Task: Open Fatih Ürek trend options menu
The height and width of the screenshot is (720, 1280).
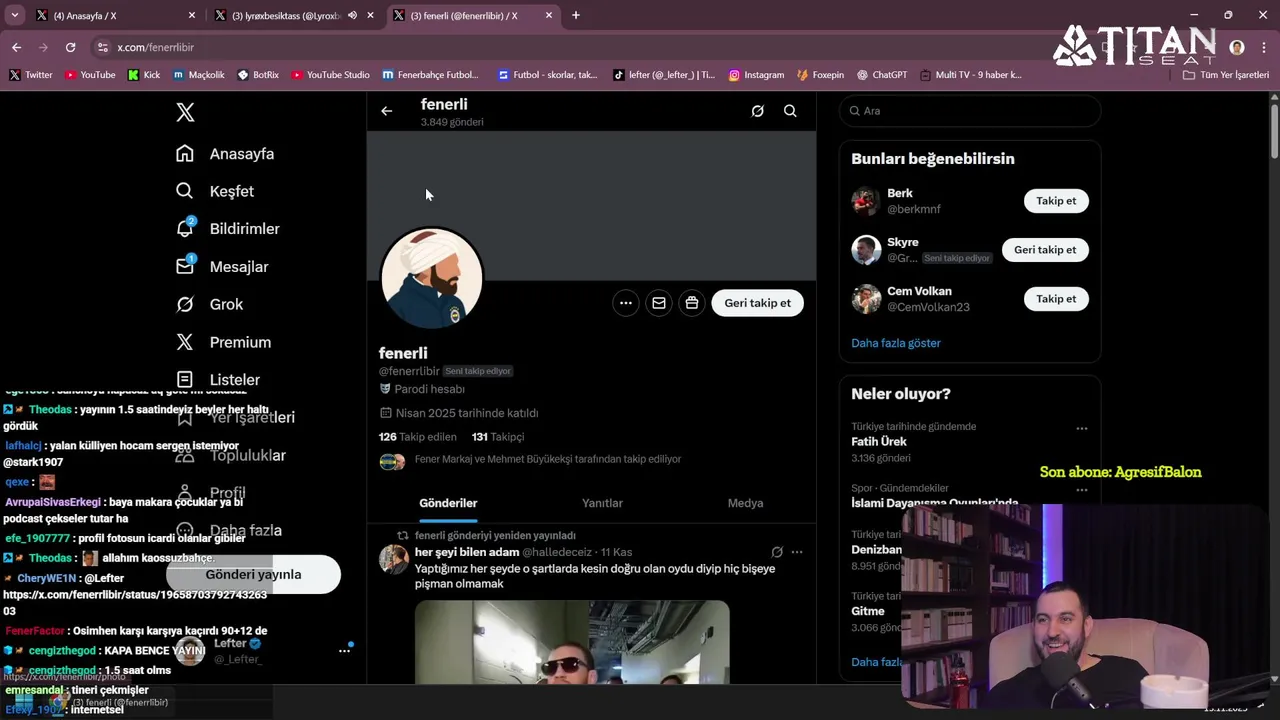Action: [1081, 428]
